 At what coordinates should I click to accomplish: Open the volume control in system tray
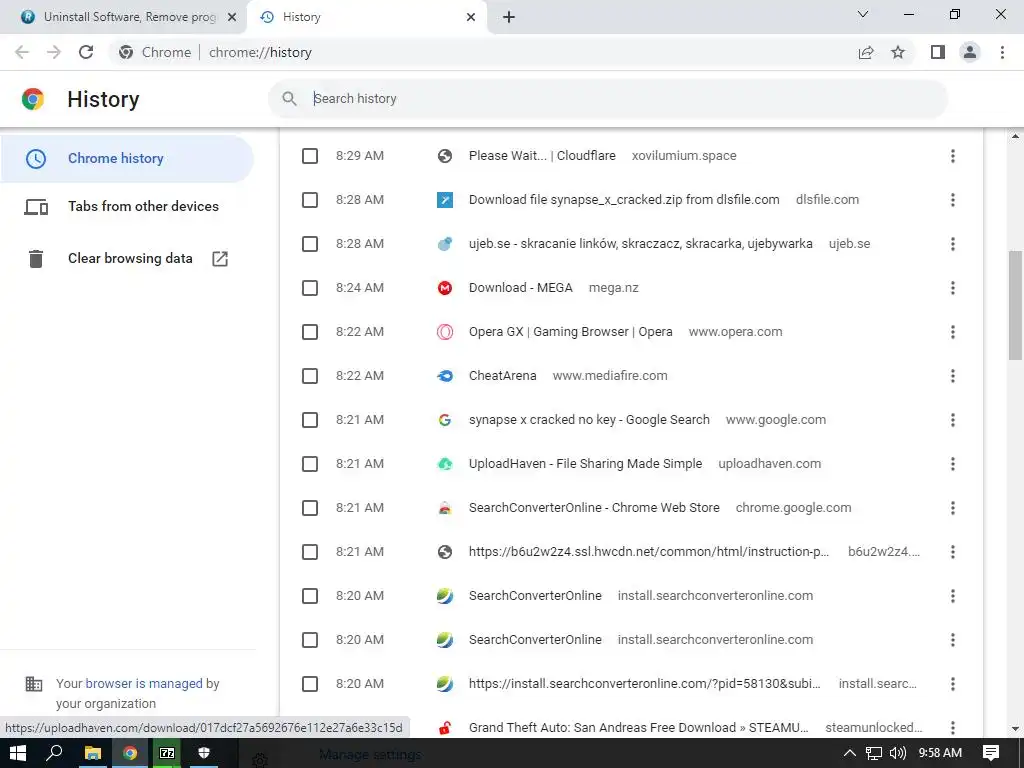pos(898,753)
